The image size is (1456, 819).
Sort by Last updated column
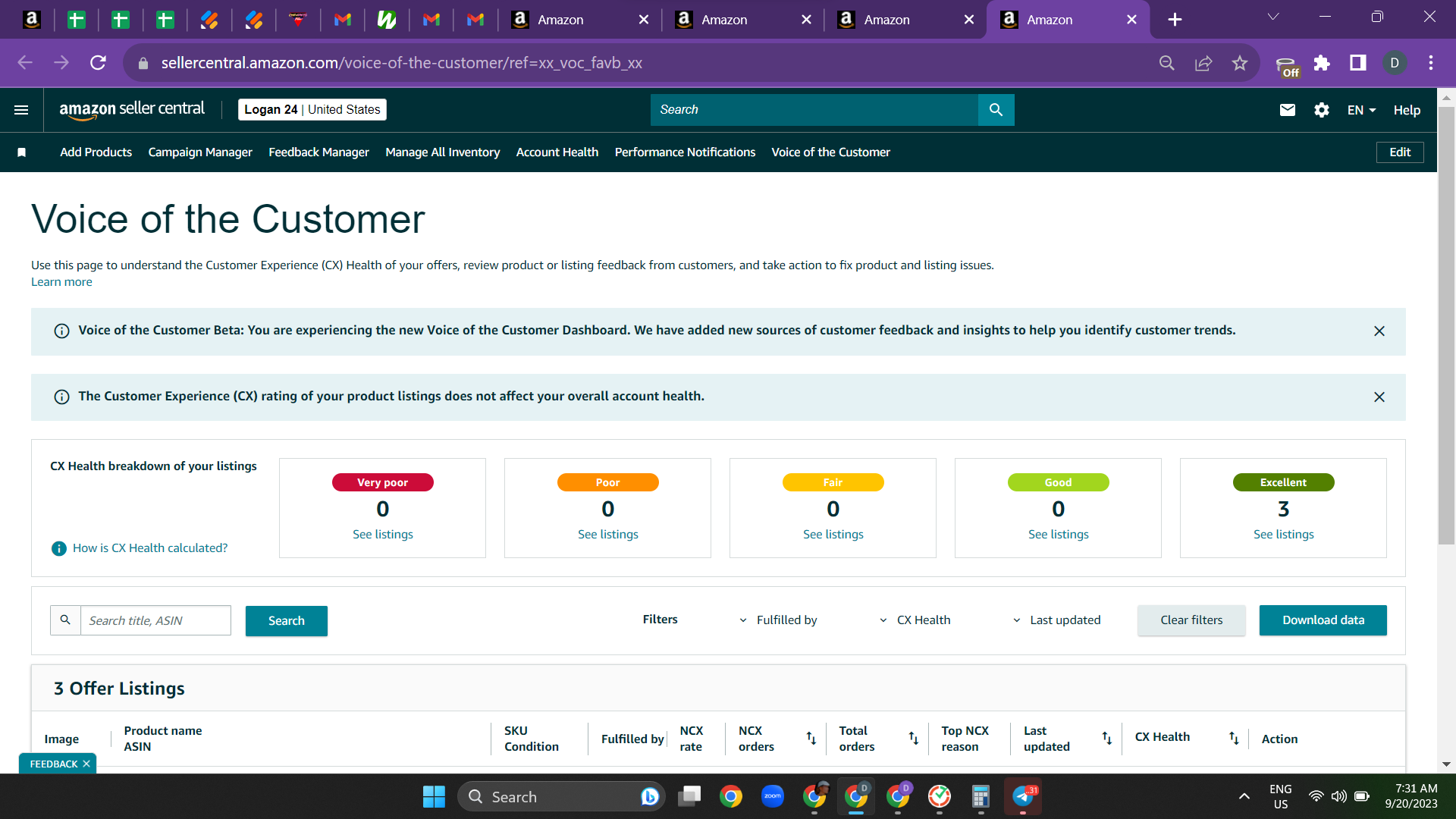tap(1106, 738)
